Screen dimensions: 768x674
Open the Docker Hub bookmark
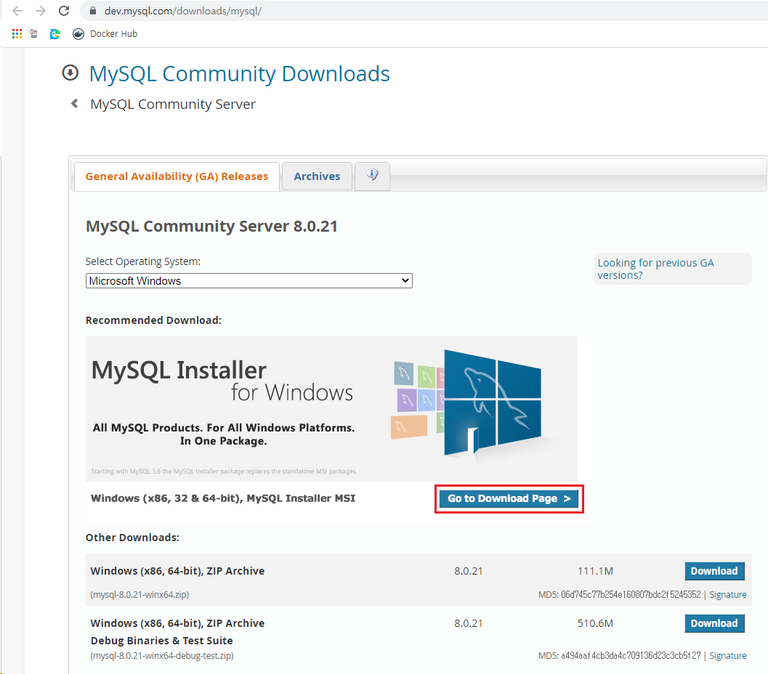[105, 34]
